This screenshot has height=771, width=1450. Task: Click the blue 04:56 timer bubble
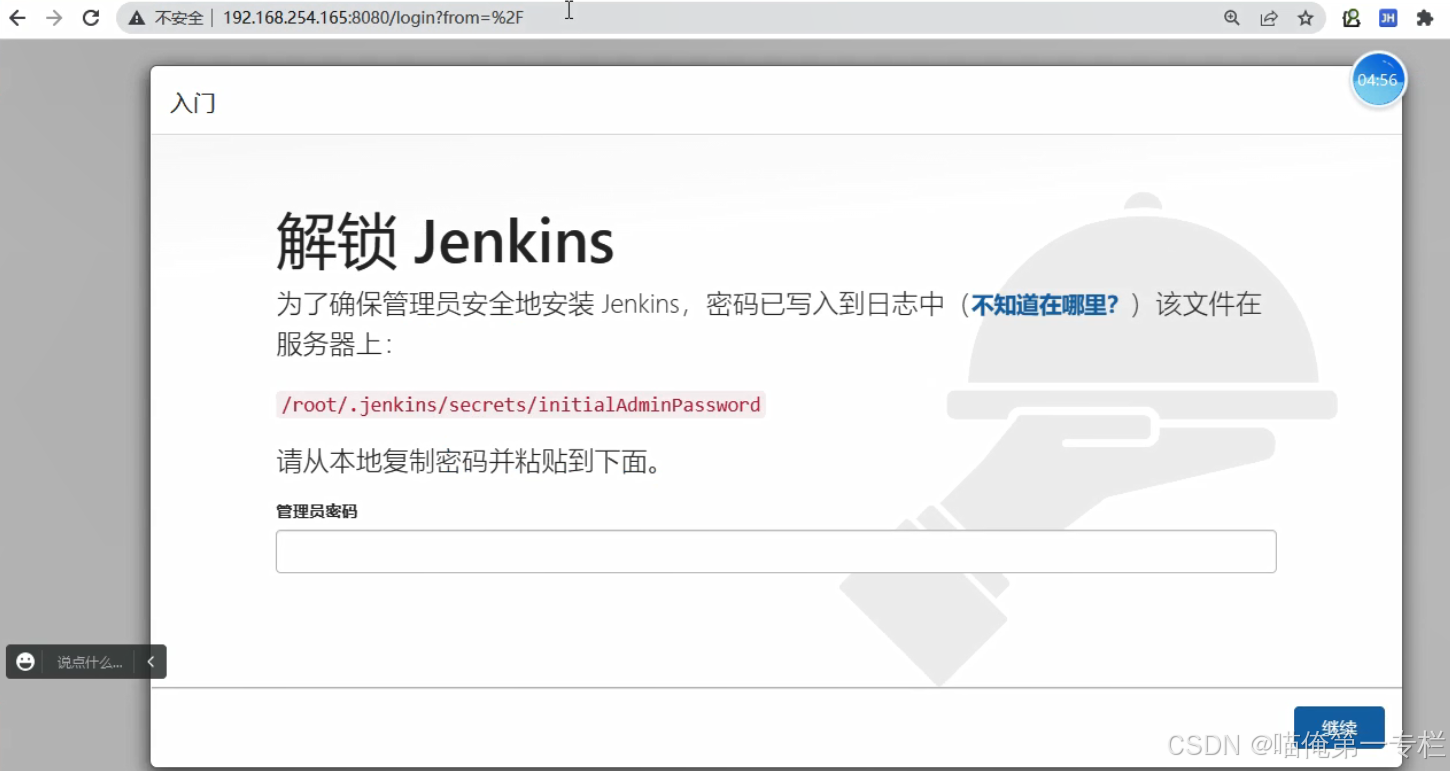(1378, 80)
